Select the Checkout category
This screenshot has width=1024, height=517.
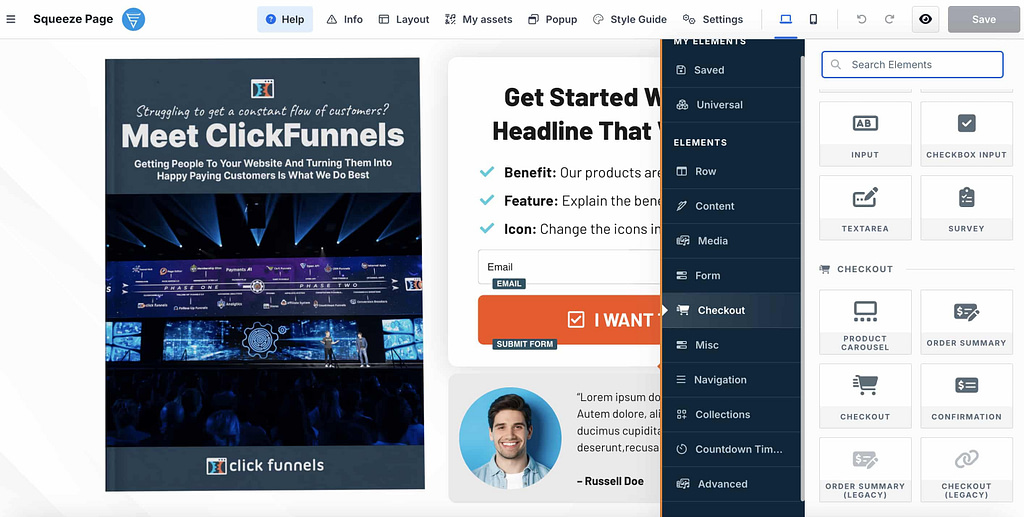[732, 310]
